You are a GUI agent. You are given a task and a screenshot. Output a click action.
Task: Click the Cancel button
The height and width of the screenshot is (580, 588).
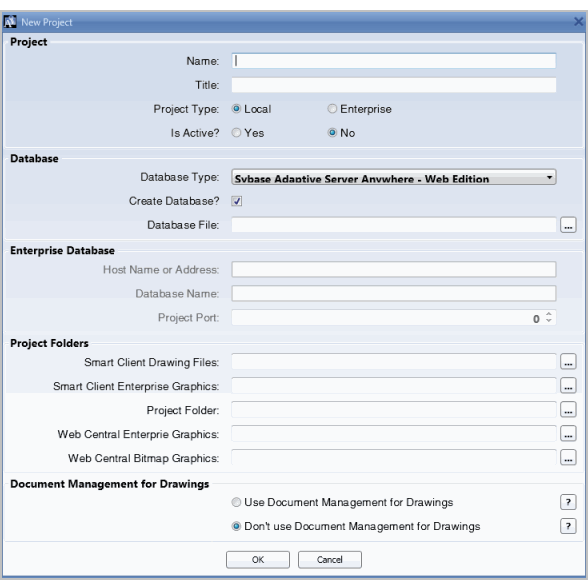coord(330,559)
